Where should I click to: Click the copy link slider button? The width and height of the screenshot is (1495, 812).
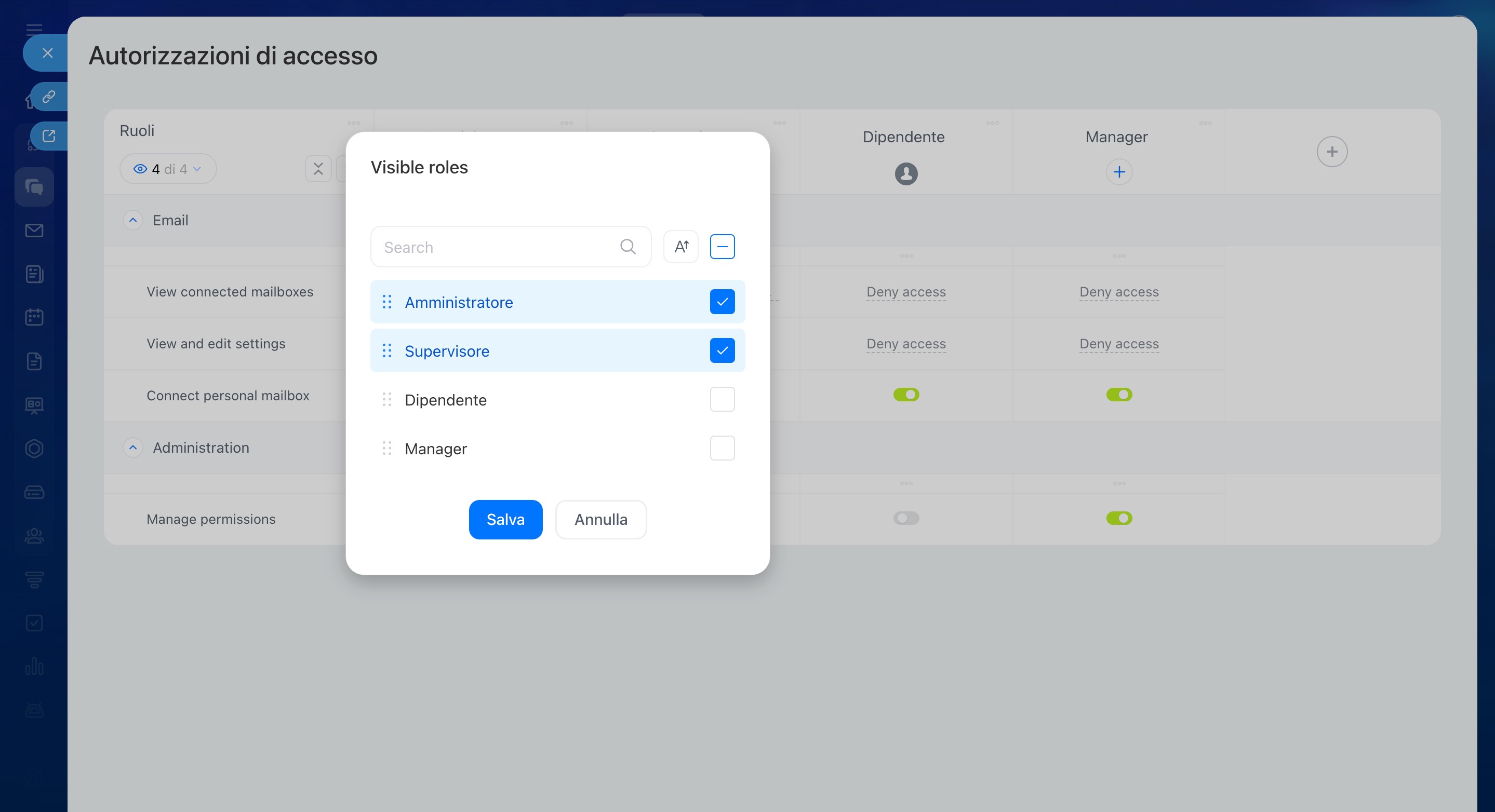click(x=49, y=96)
